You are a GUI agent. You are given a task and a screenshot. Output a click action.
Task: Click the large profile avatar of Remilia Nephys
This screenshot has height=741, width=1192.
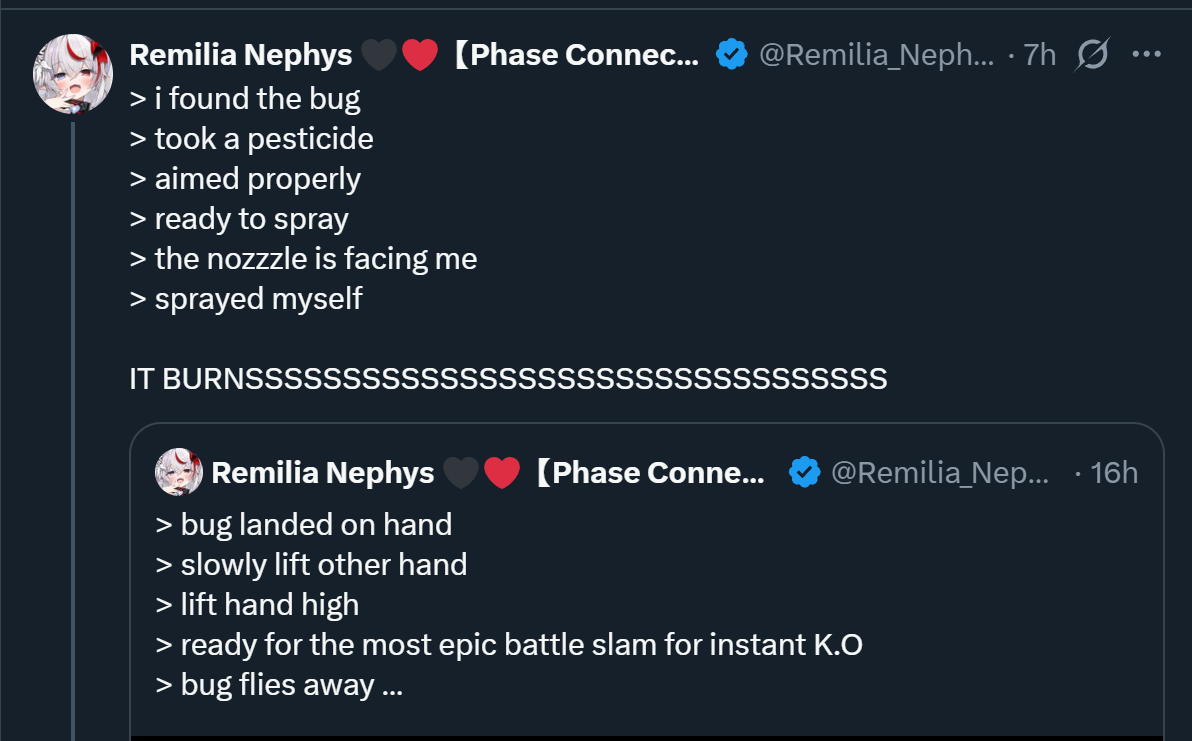point(73,74)
